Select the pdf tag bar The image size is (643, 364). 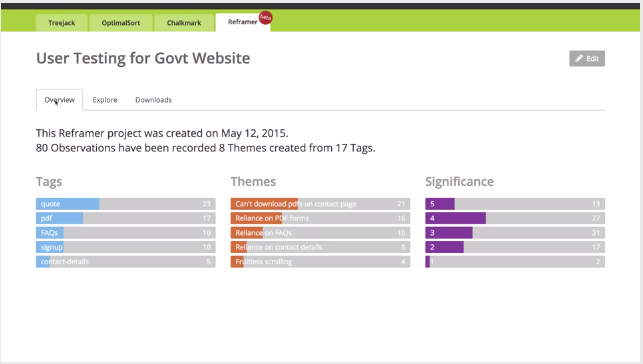point(125,218)
